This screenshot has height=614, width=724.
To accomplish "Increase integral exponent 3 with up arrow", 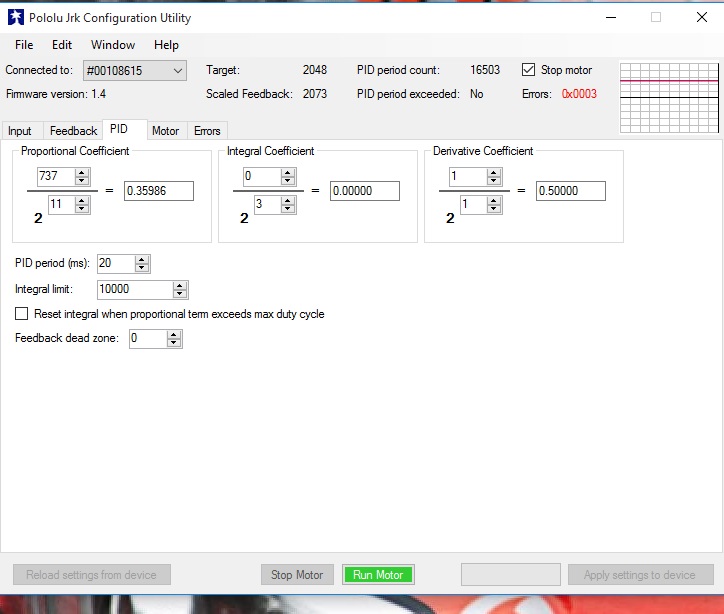I will click(x=288, y=200).
